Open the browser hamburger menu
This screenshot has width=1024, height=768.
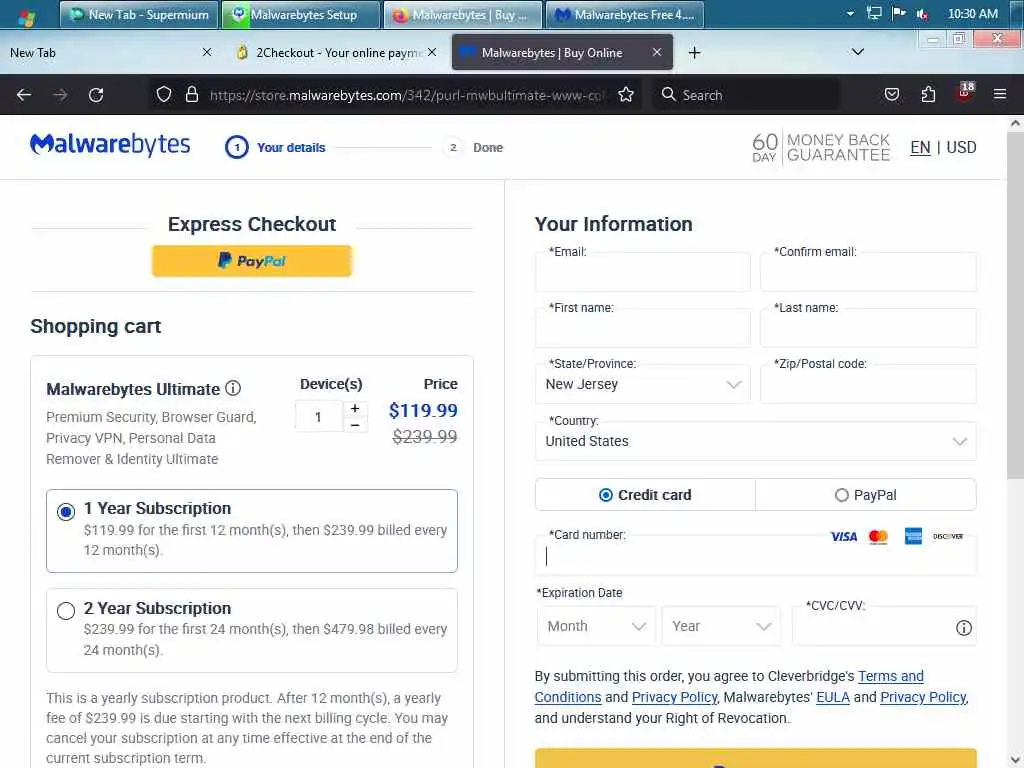1000,95
